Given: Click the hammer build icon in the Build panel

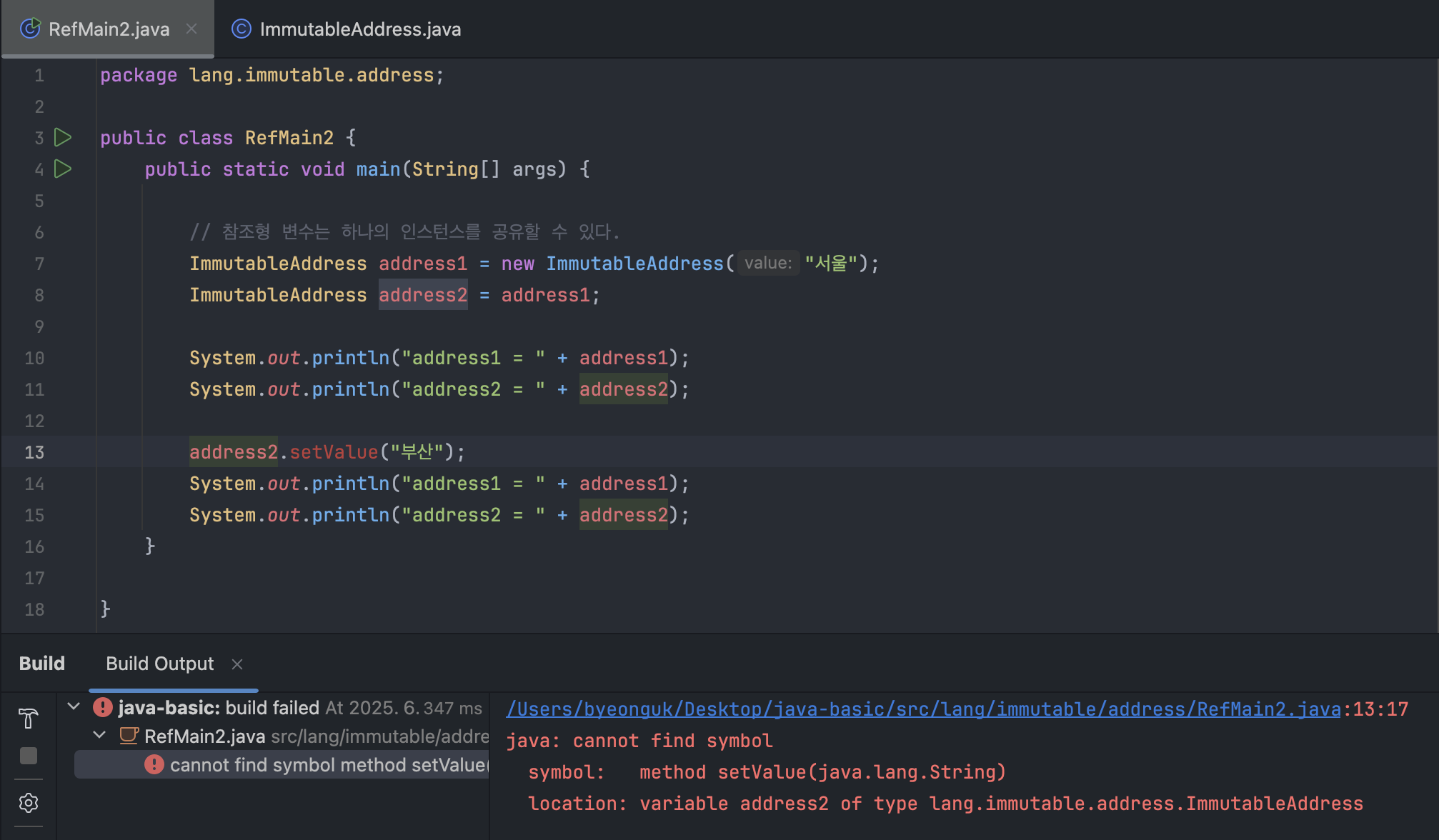Looking at the screenshot, I should [x=29, y=718].
